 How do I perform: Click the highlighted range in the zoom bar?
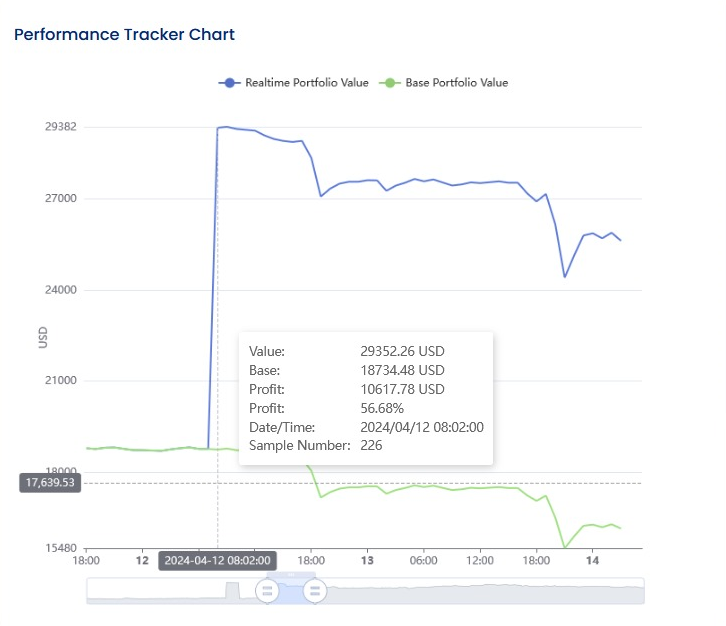click(291, 591)
